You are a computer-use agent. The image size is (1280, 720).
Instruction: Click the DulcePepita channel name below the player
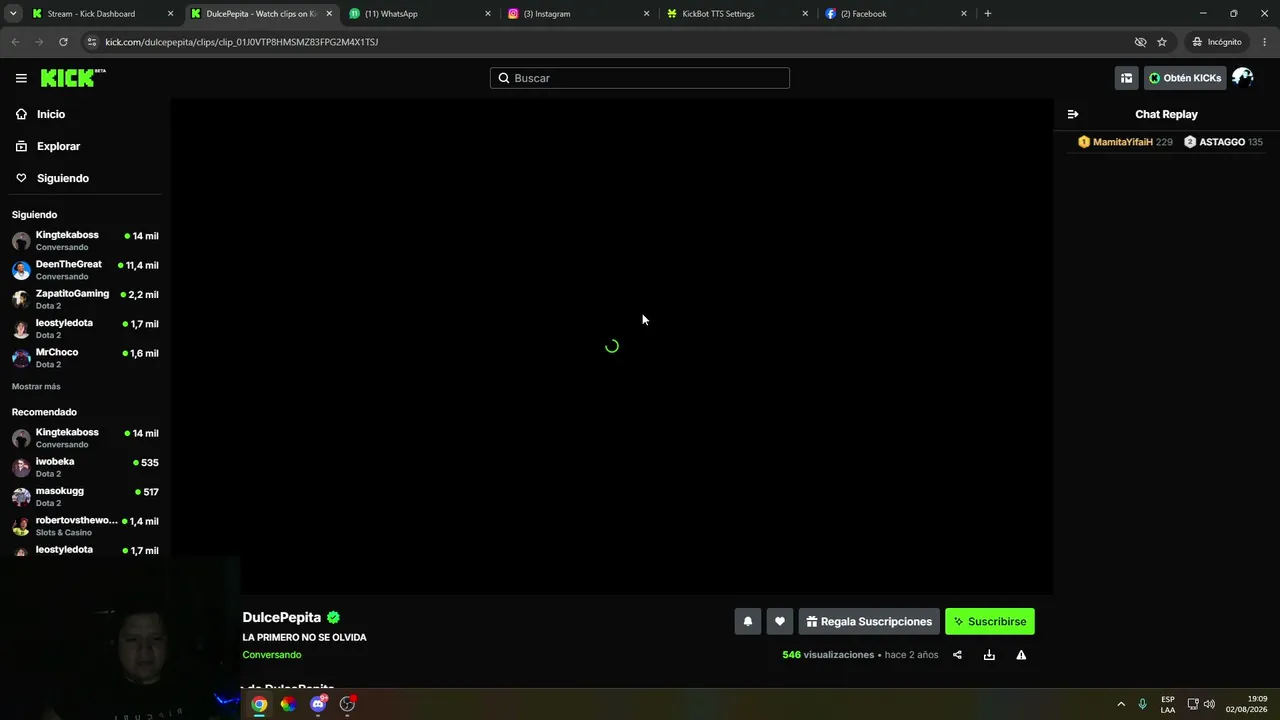click(x=282, y=617)
